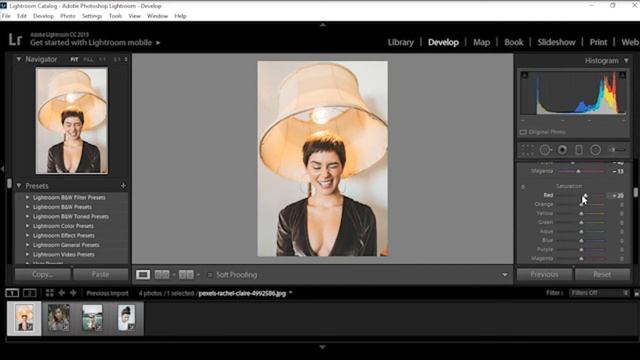Click highlight clipping indicator in histogram
The image size is (640, 360).
click(622, 75)
